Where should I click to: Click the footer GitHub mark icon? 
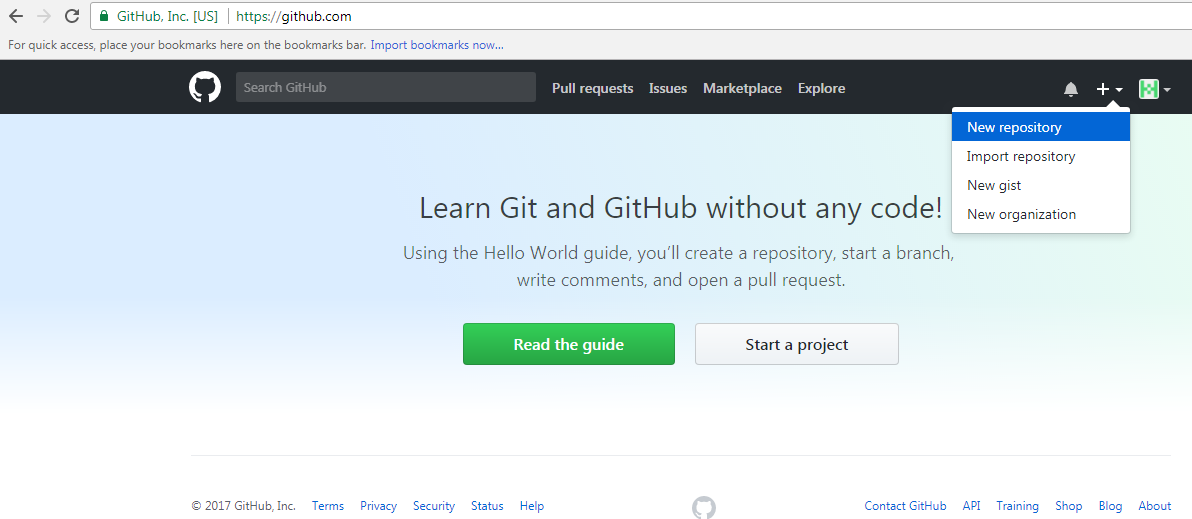click(x=704, y=507)
